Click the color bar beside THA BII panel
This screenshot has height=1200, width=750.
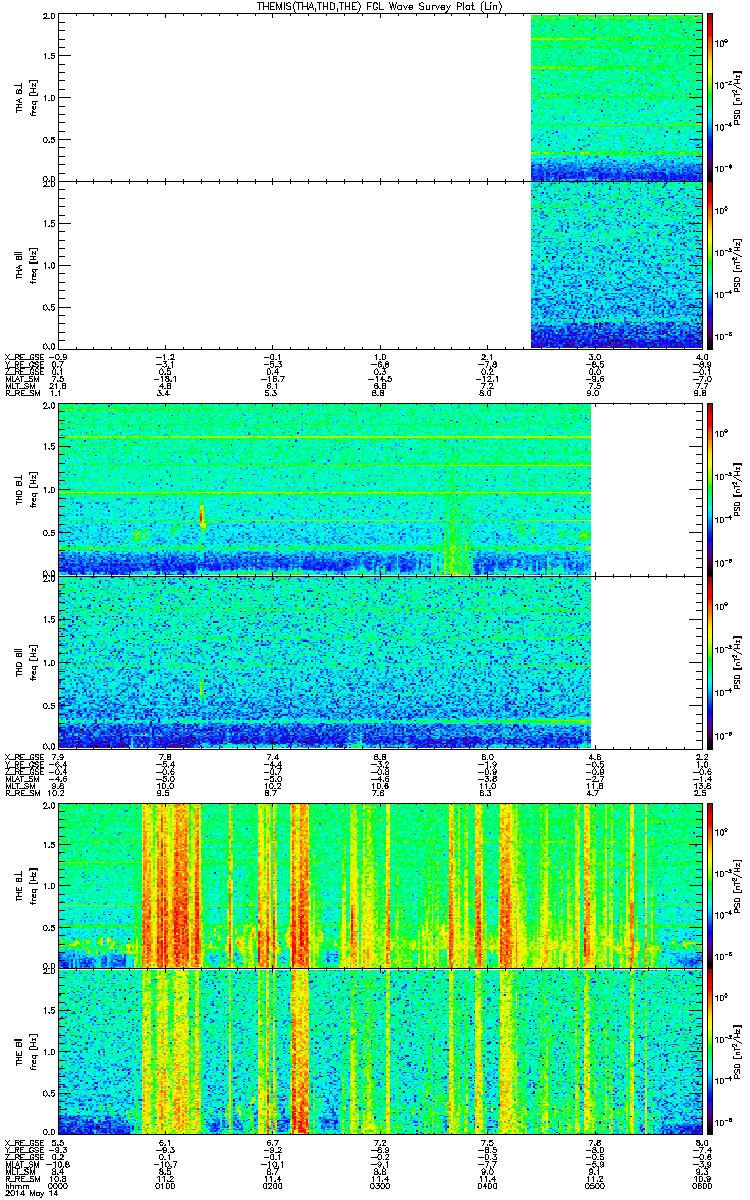coord(711,265)
